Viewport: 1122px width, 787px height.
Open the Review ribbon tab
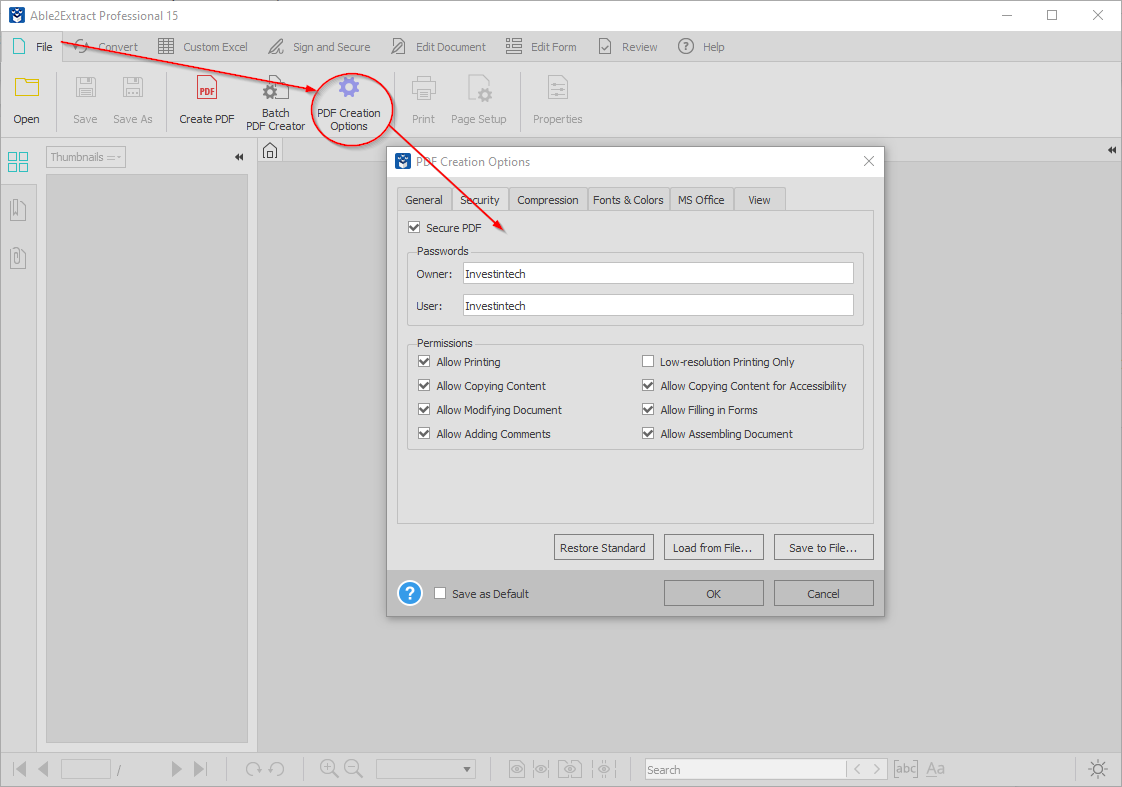(x=627, y=47)
